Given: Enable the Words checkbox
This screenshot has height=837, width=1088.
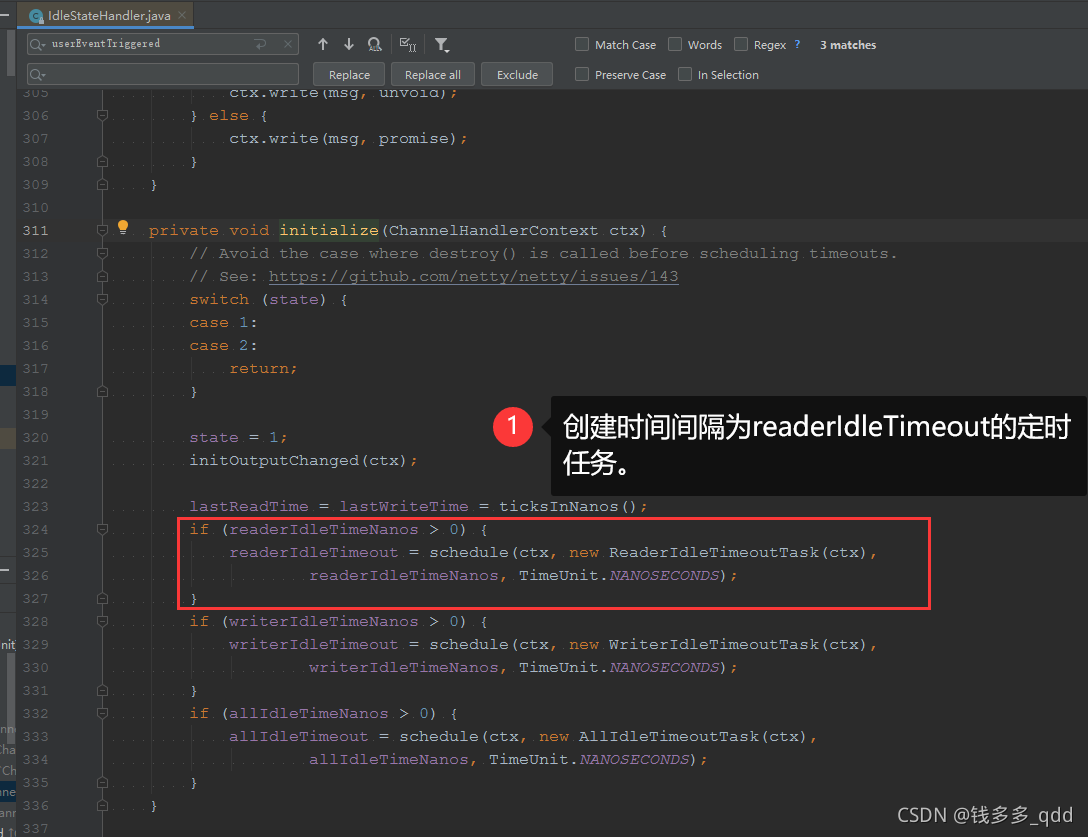Looking at the screenshot, I should pyautogui.click(x=675, y=44).
